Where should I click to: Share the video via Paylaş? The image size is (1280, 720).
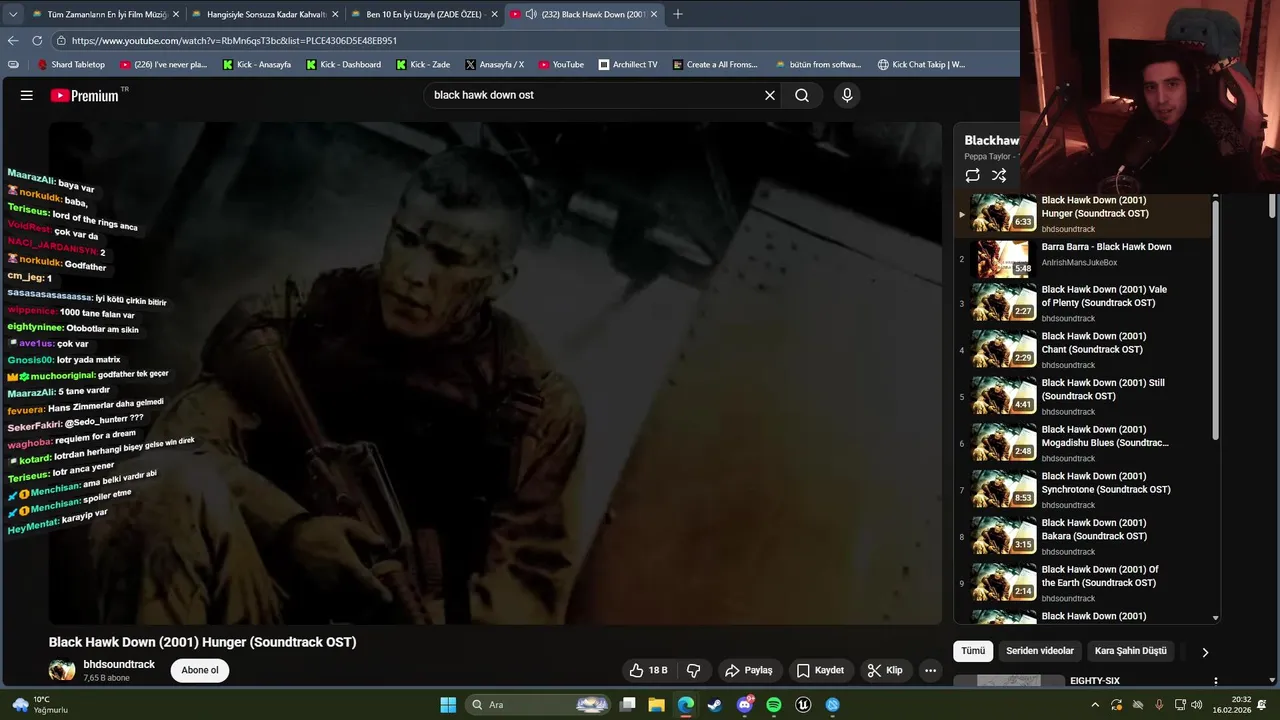pyautogui.click(x=749, y=670)
